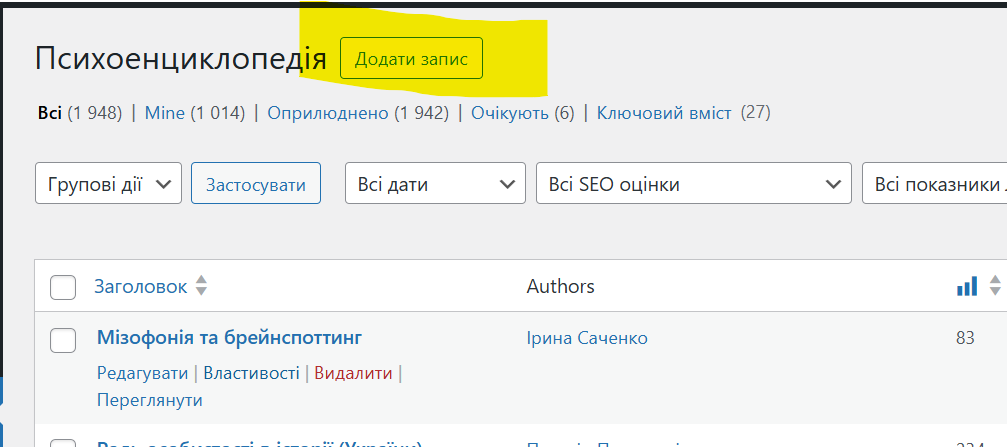1007x447 pixels.
Task: Expand the Всі дати date filter
Action: (x=435, y=184)
